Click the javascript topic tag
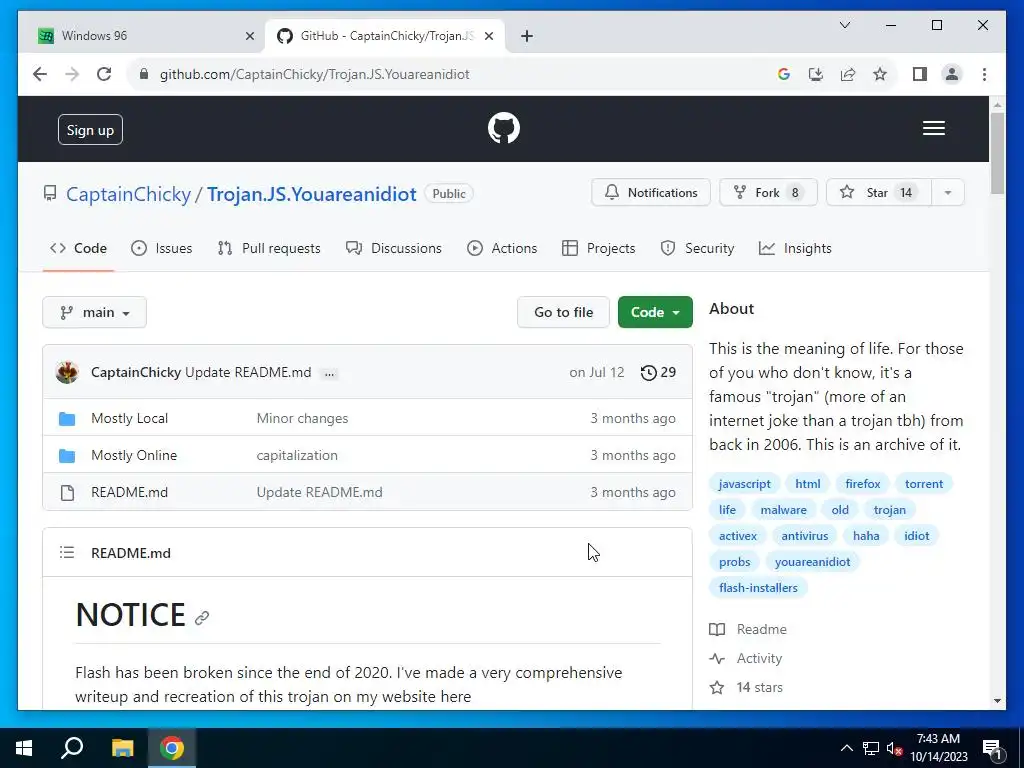 coord(744,484)
